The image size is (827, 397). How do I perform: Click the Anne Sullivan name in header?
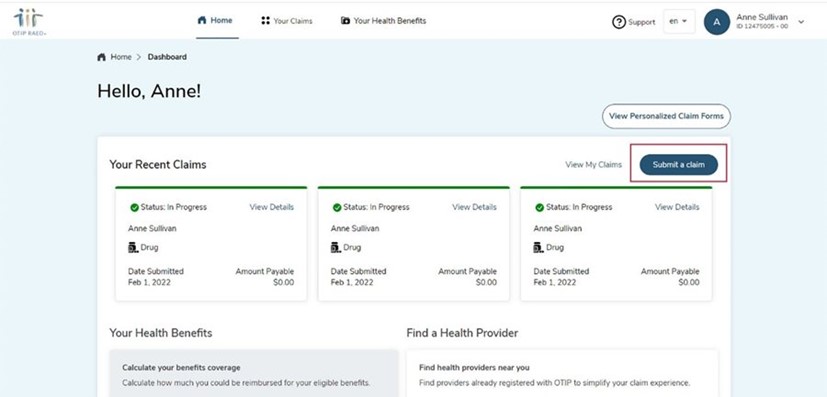coord(762,17)
